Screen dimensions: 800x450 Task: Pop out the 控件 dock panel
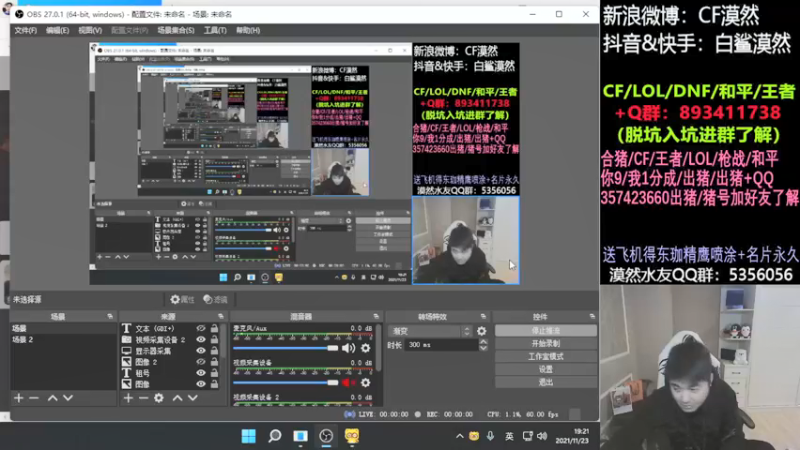coord(592,317)
